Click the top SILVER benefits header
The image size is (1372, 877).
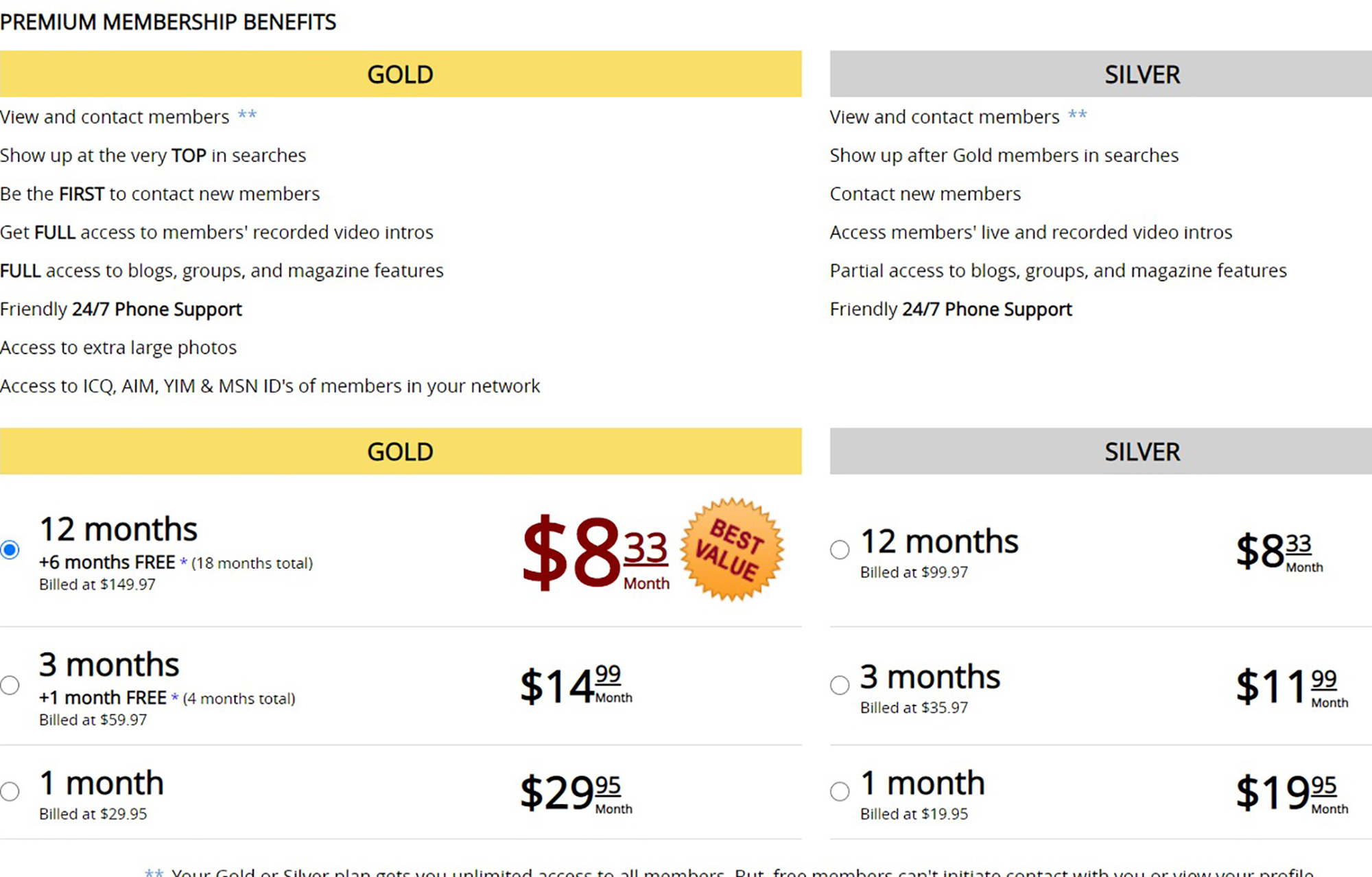1101,73
